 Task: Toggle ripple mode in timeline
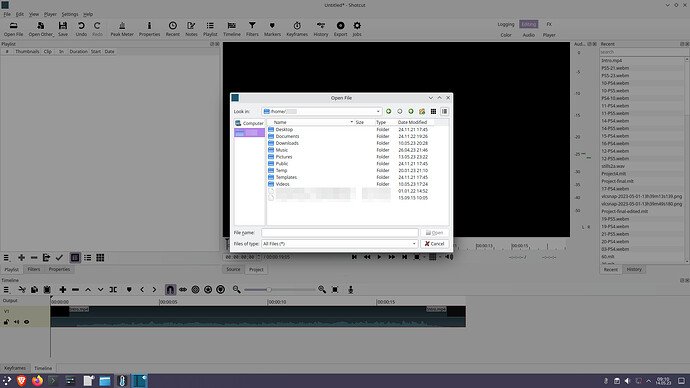195,289
